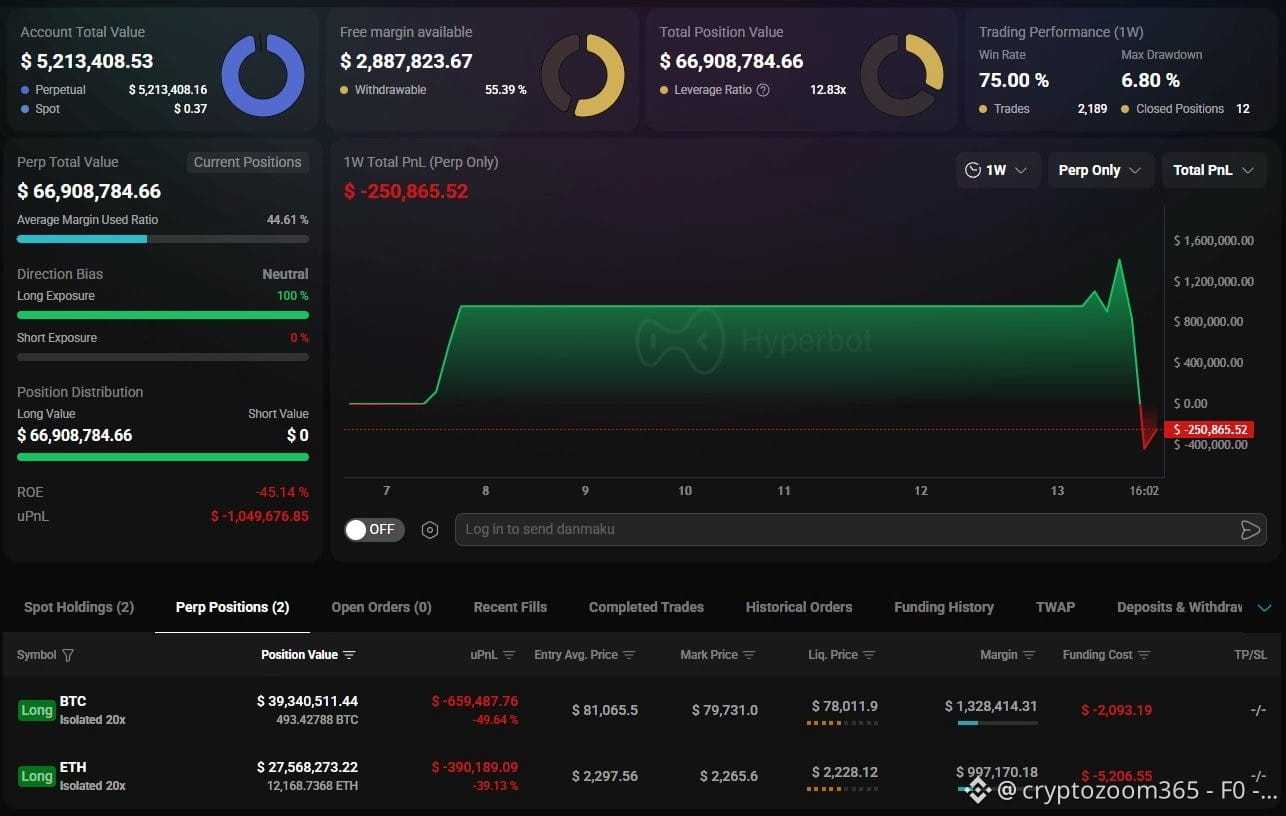Click Account Total Value donut chart
This screenshot has width=1286, height=816.
pos(263,75)
